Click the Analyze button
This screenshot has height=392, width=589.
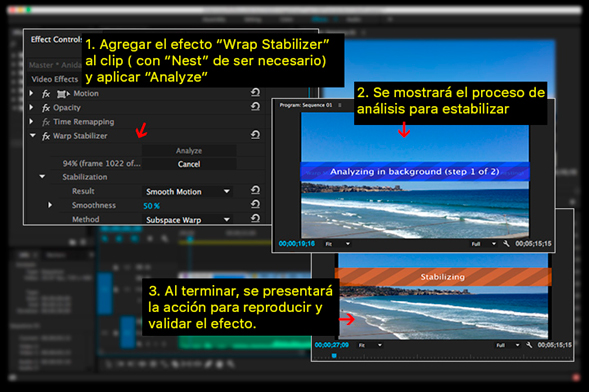pyautogui.click(x=189, y=151)
